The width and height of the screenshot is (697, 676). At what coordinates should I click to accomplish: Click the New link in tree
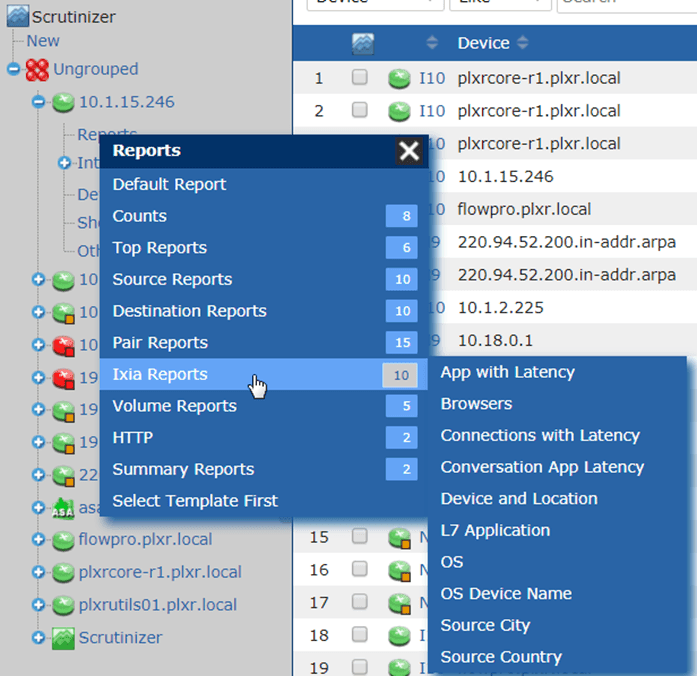click(43, 41)
